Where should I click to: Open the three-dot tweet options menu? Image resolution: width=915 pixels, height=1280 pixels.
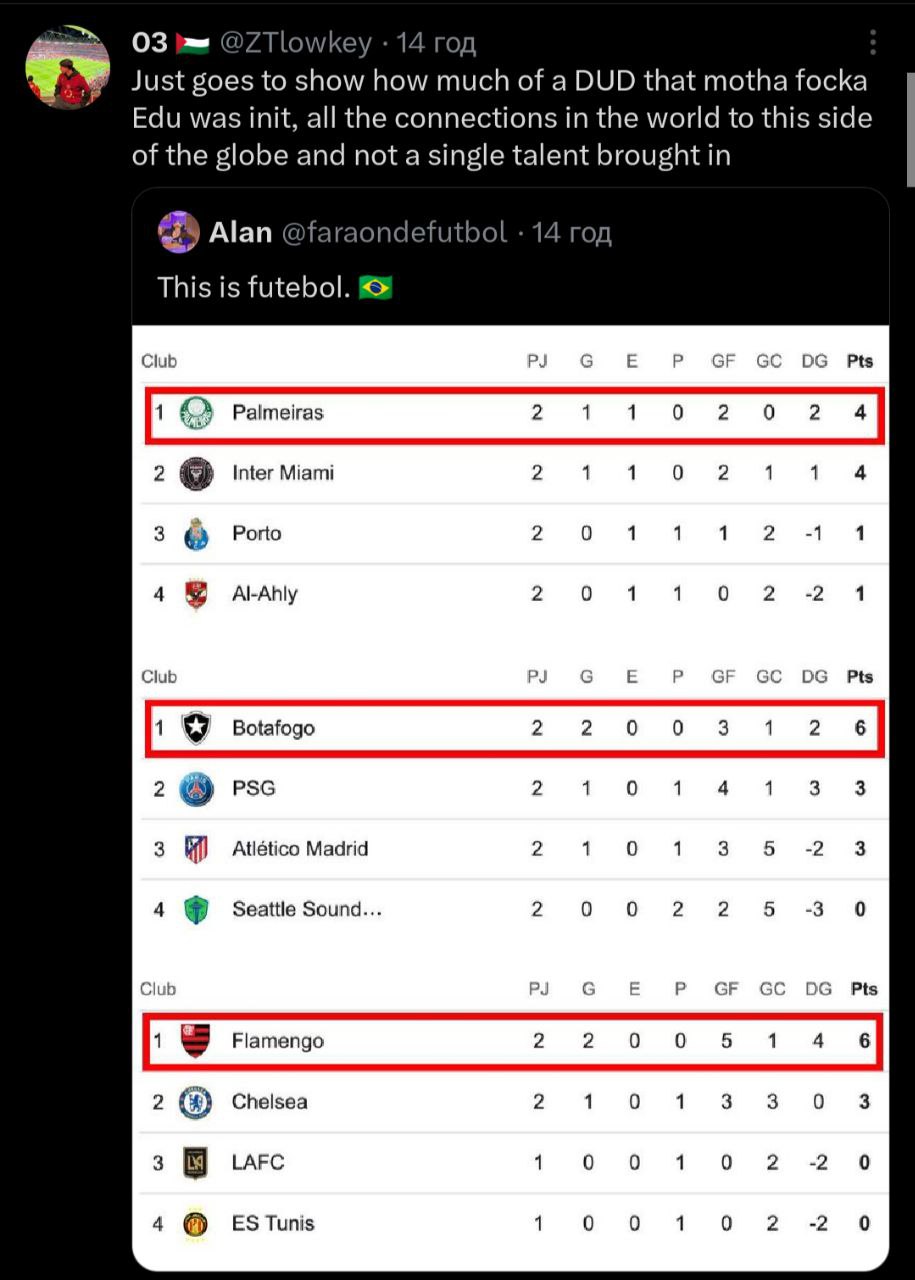point(873,42)
